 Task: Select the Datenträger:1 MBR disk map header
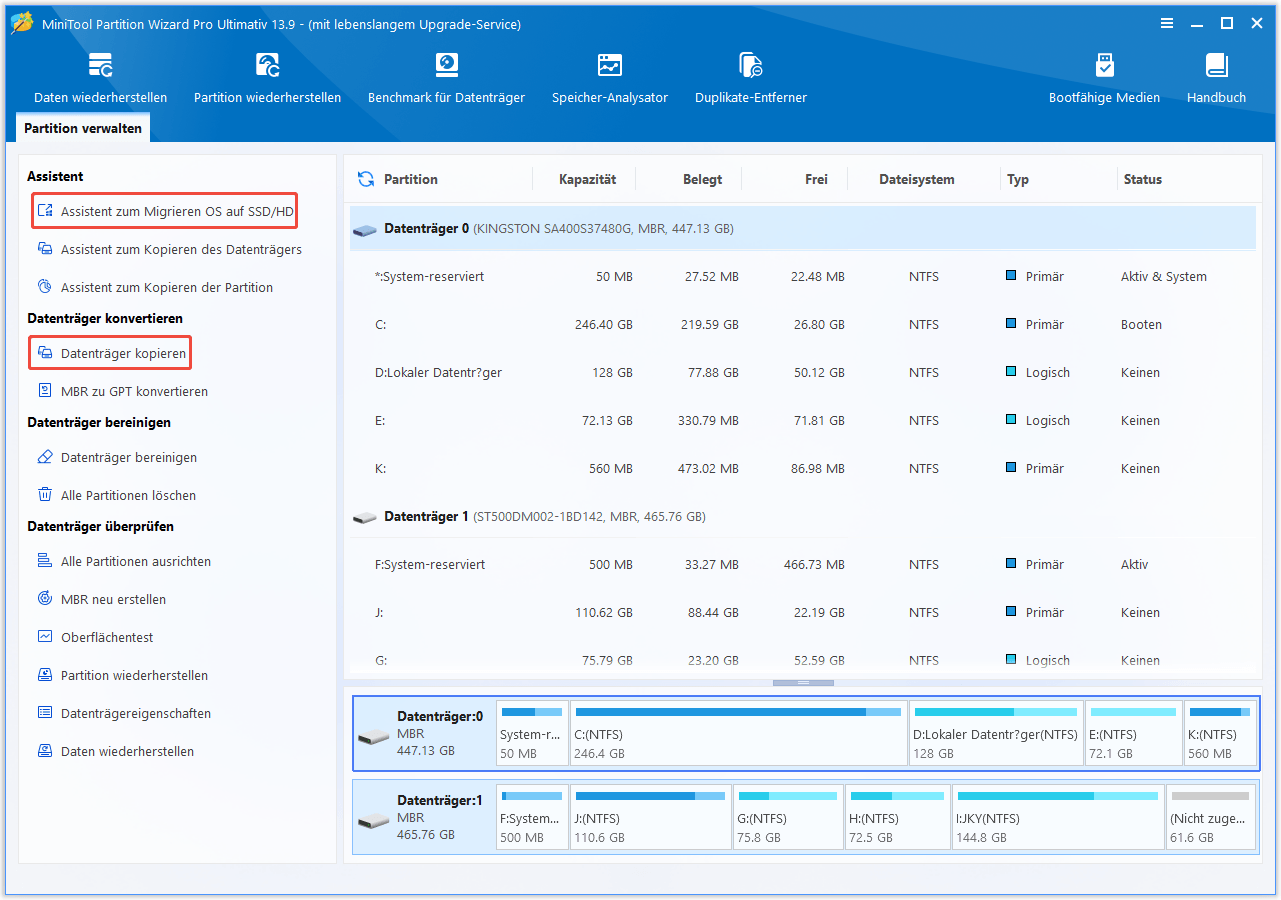[x=425, y=817]
